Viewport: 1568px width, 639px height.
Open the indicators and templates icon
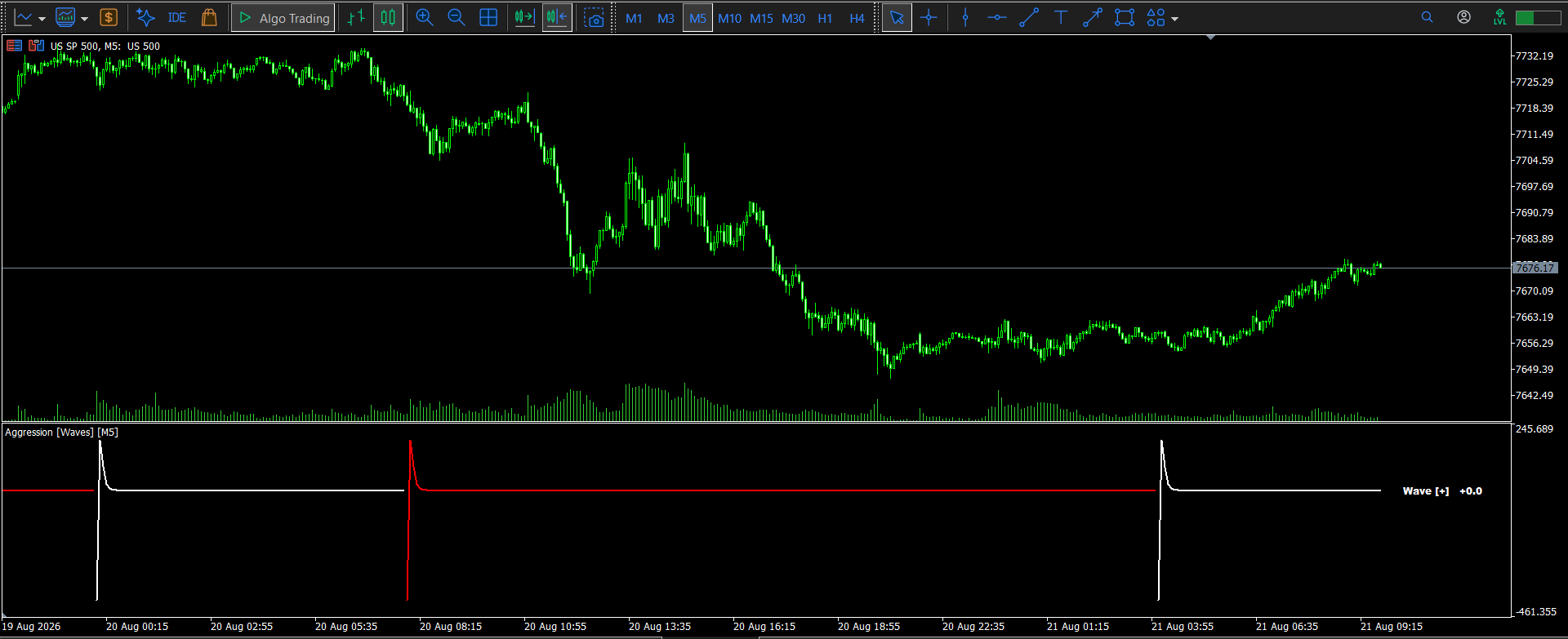(x=65, y=18)
